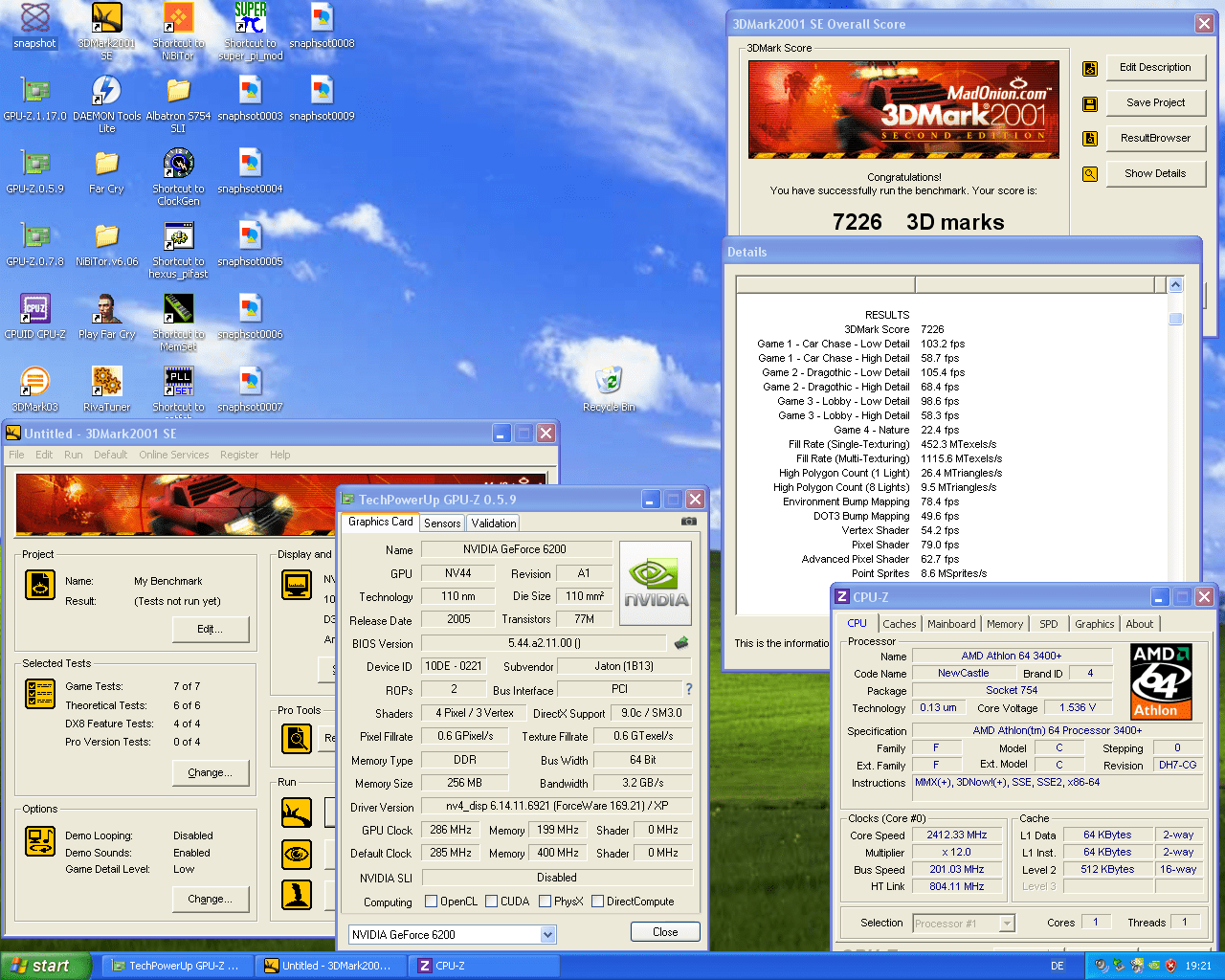The image size is (1225, 980).
Task: Click GPU Name field NVIDIA GeForce 6200
Action: 516,549
